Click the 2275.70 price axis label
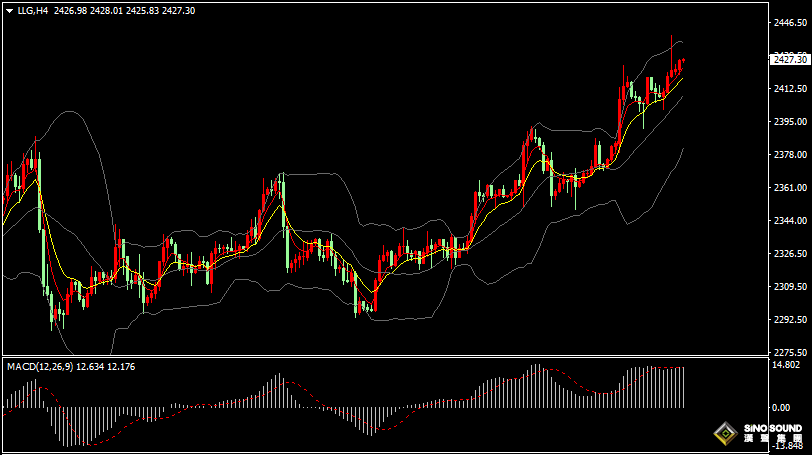This screenshot has width=812, height=455. coord(789,352)
